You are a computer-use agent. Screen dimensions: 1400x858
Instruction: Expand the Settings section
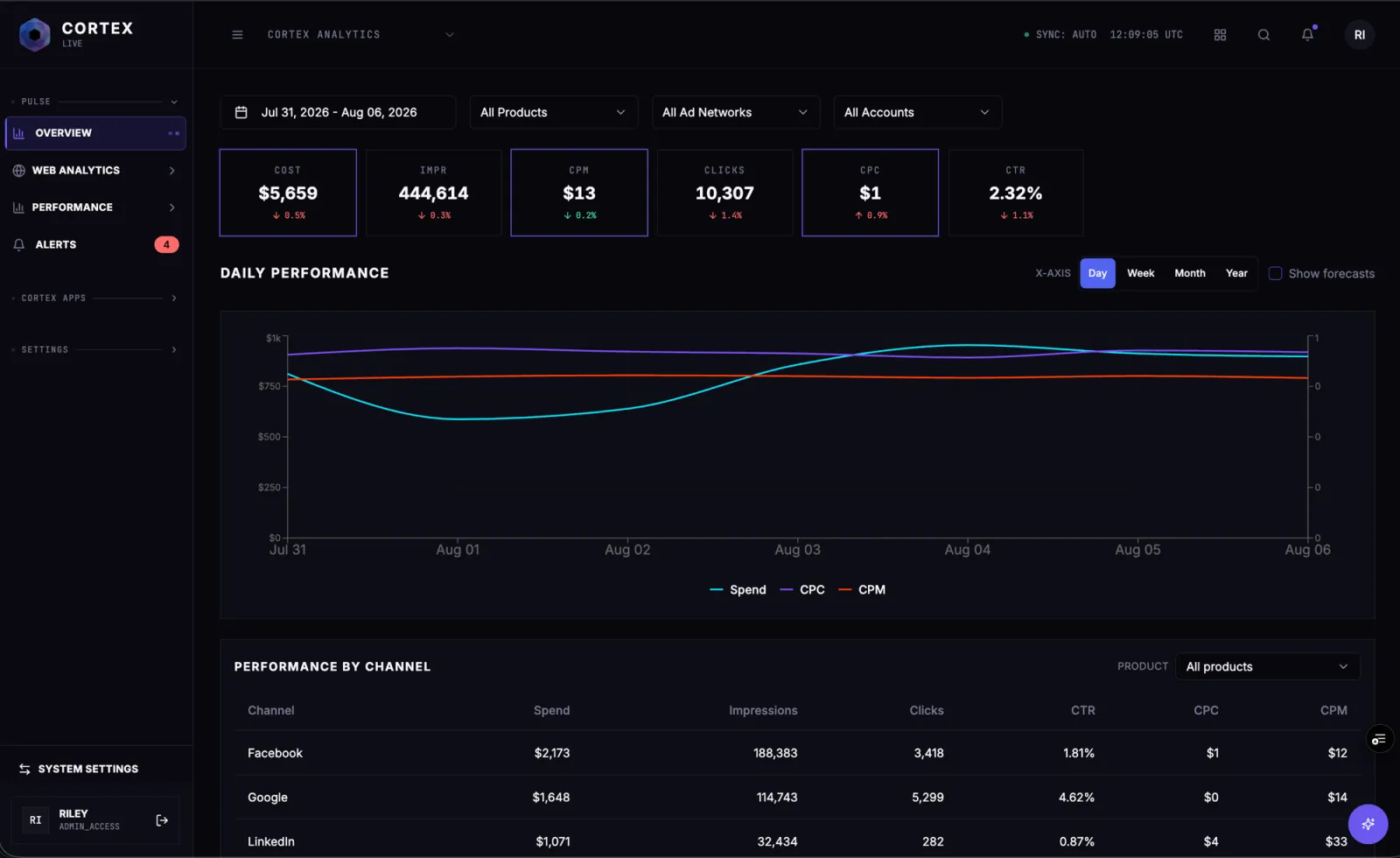point(96,350)
